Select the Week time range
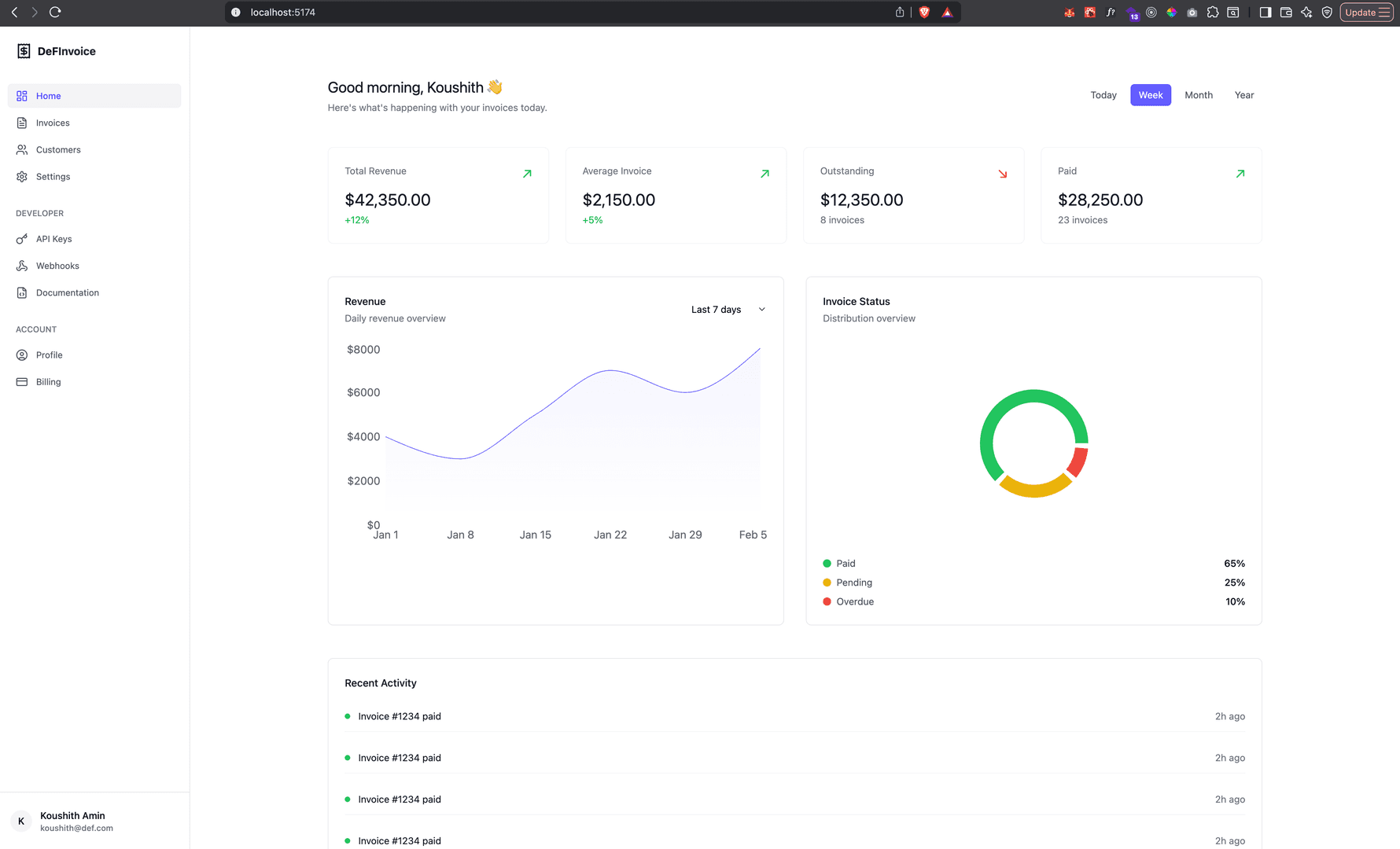 tap(1150, 95)
